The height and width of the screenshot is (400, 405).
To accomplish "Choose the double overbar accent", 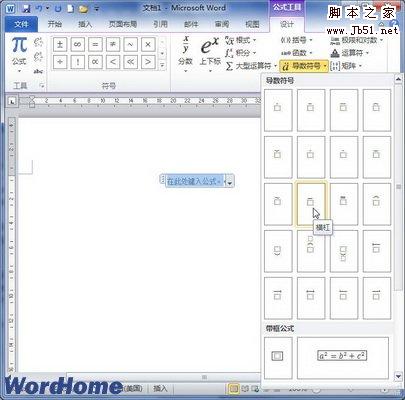I will [x=344, y=204].
